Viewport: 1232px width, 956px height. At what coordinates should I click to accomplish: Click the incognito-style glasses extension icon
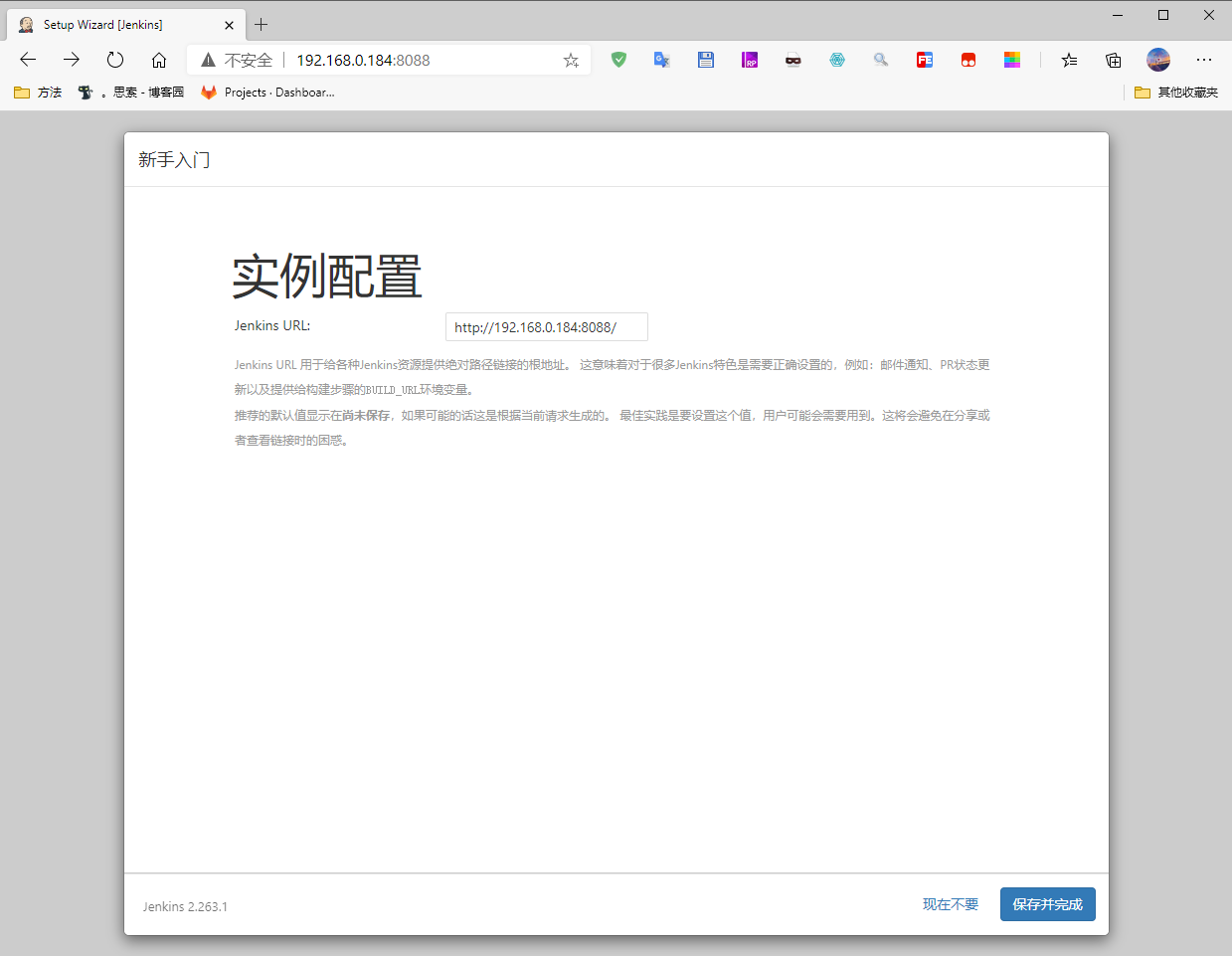pyautogui.click(x=793, y=60)
